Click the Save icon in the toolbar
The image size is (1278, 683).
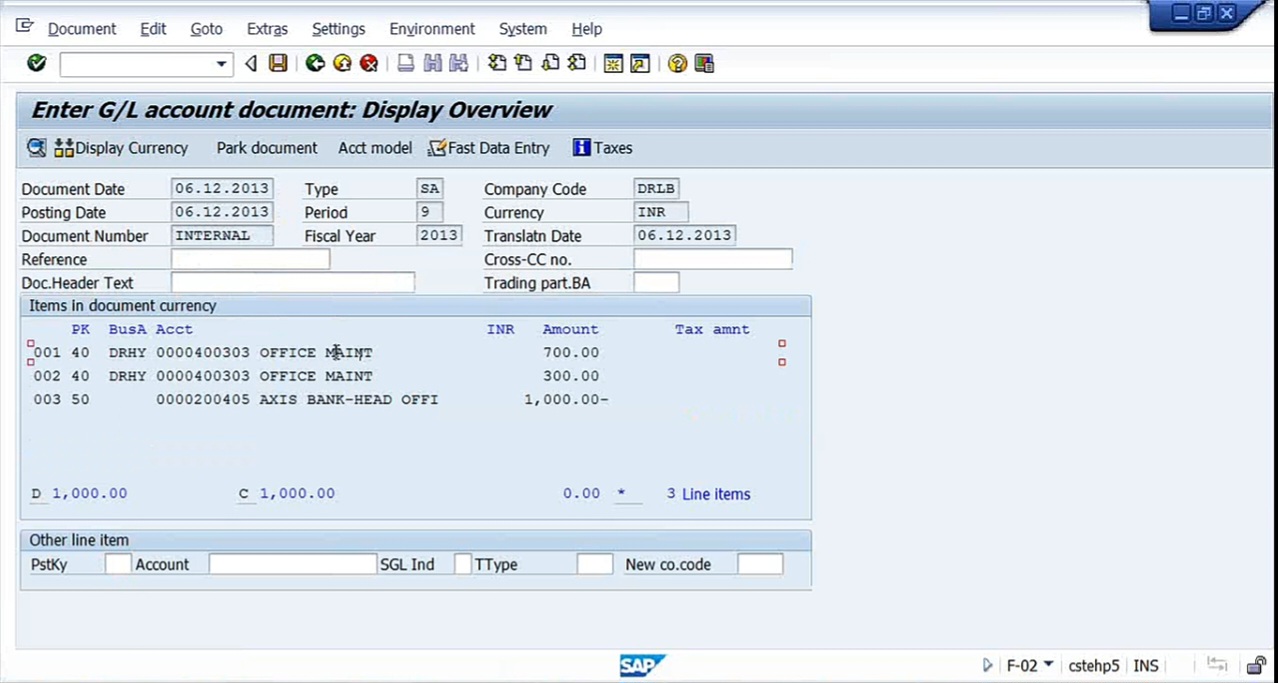pyautogui.click(x=278, y=64)
